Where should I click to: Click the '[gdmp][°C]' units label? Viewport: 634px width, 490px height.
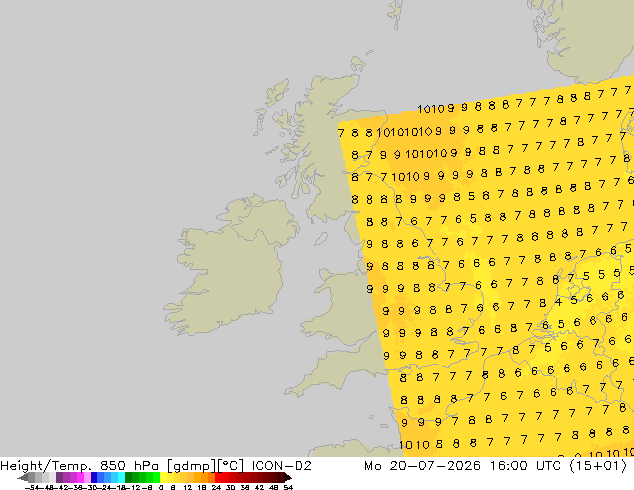tap(206, 466)
